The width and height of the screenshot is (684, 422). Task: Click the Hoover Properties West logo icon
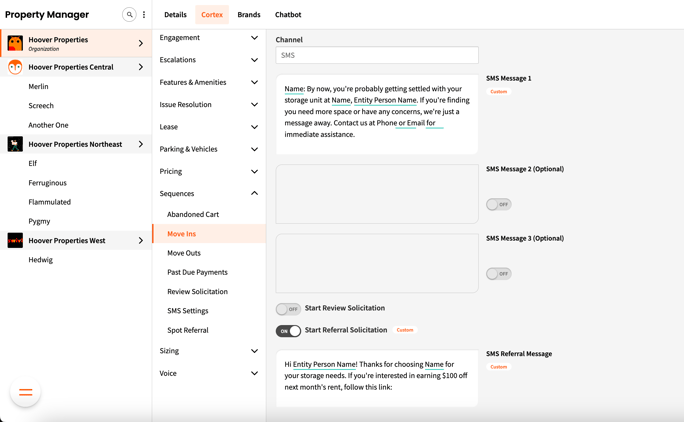coord(15,240)
